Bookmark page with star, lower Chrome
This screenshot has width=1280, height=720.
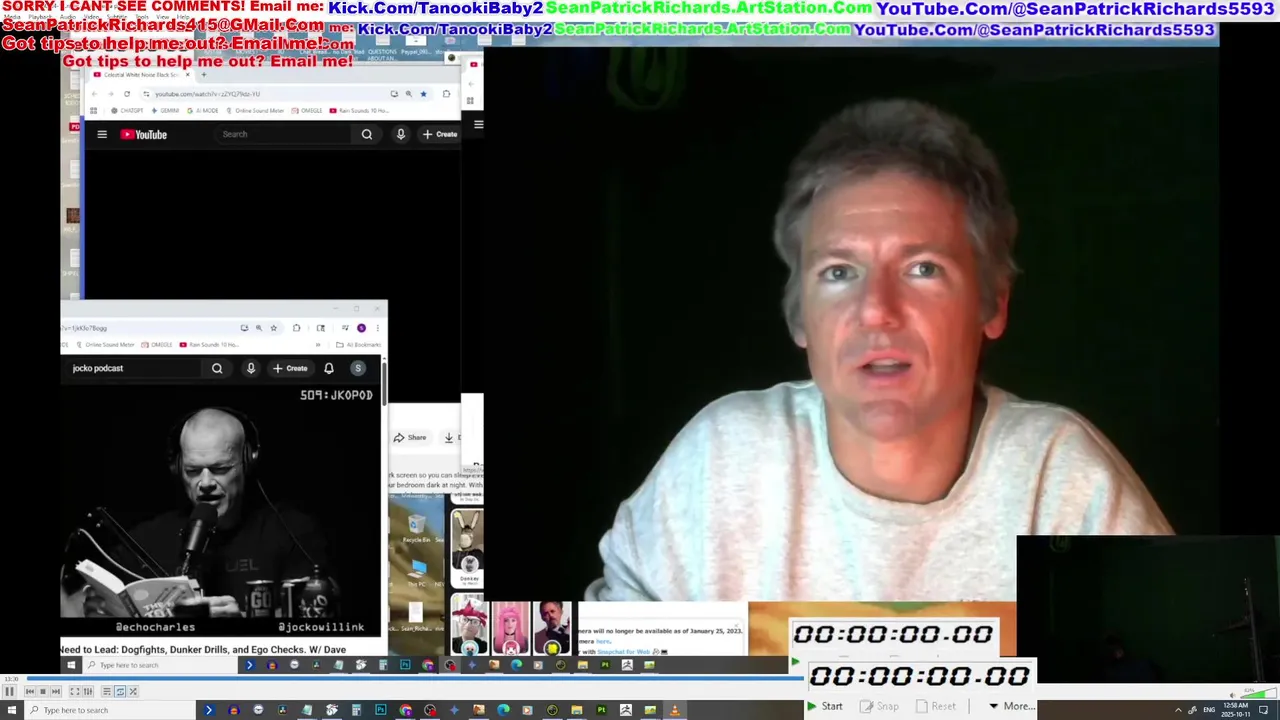[x=273, y=328]
